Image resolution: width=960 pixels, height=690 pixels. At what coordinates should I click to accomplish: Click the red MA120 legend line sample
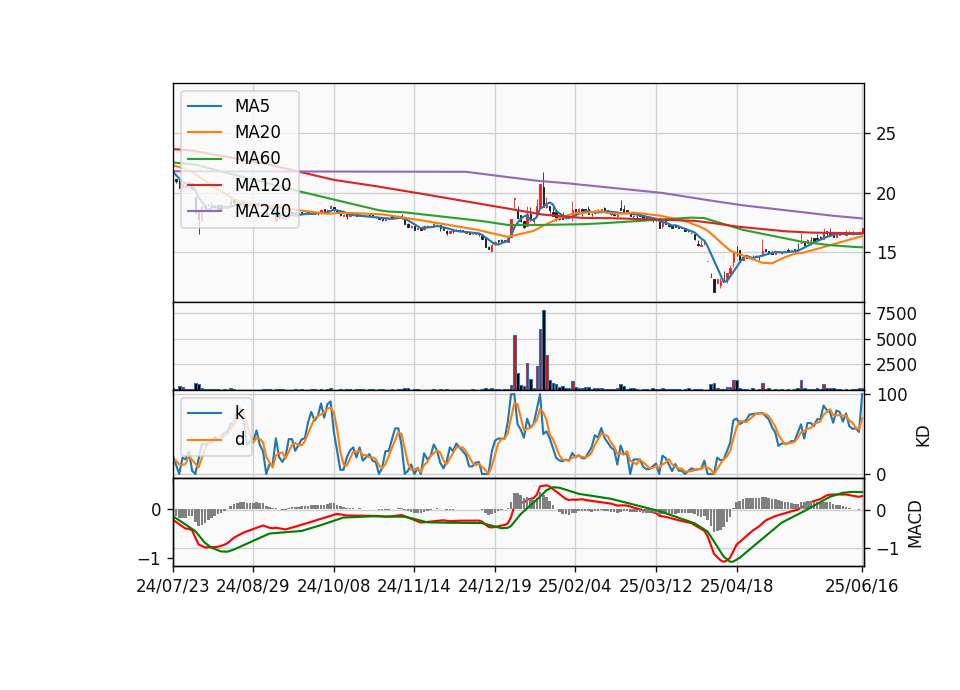pyautogui.click(x=204, y=185)
